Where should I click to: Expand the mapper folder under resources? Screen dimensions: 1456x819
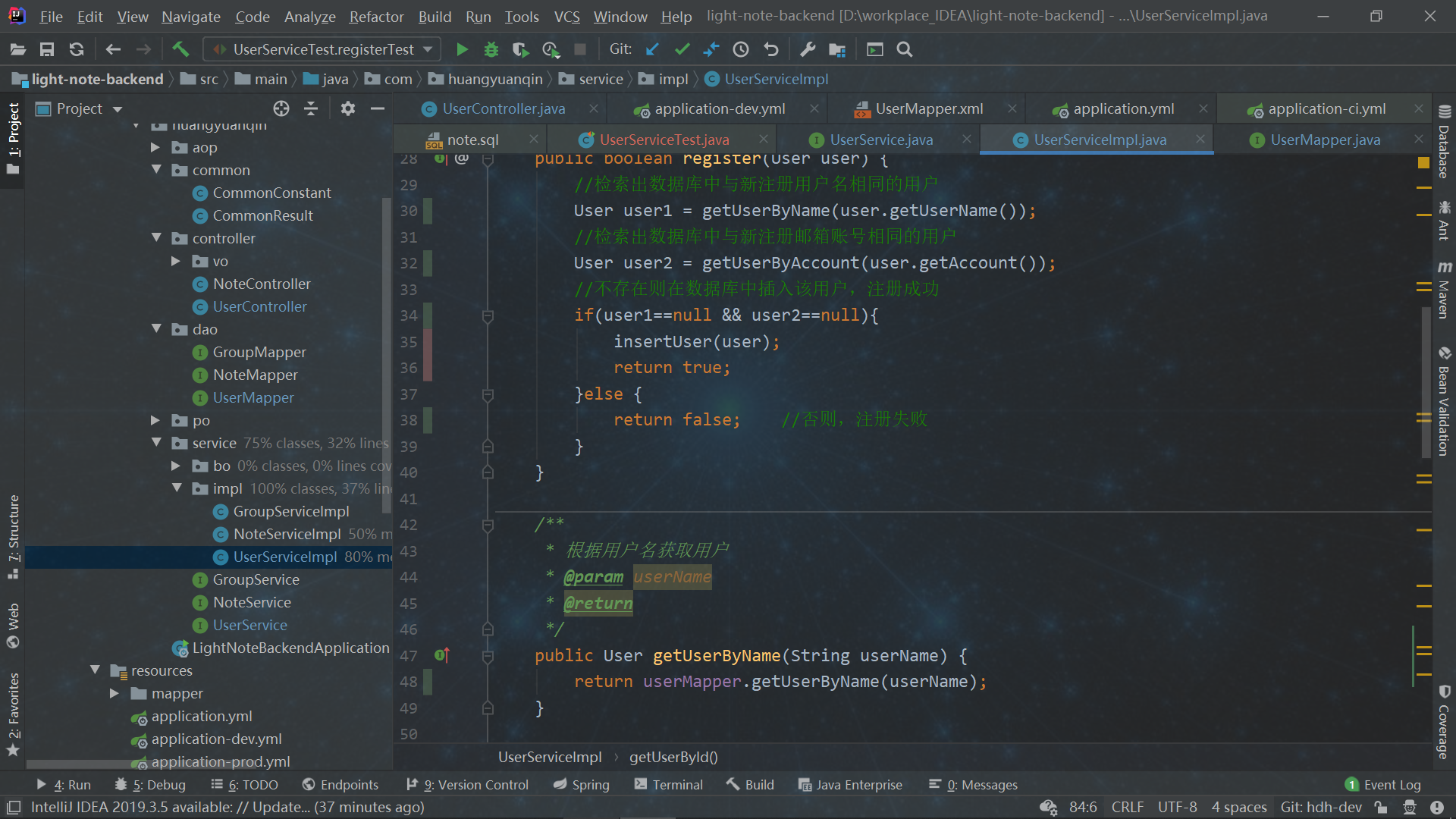click(114, 693)
